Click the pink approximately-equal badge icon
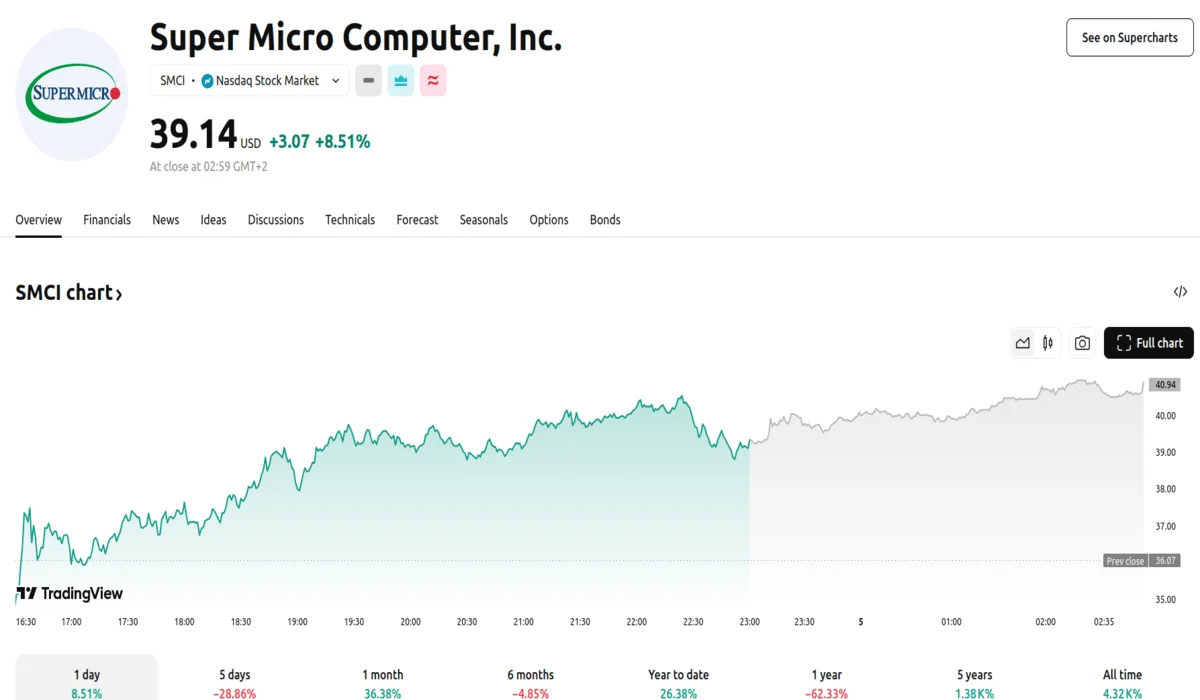Viewport: 1200px width, 700px height. point(433,81)
